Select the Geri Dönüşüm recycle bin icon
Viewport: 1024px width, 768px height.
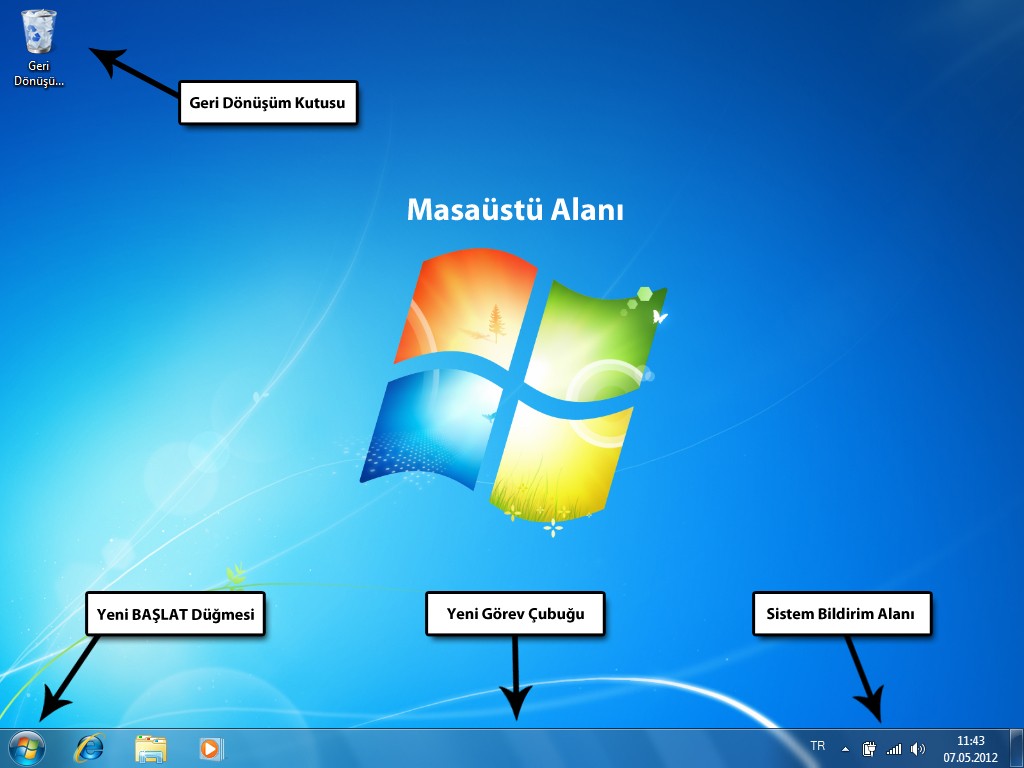(x=39, y=48)
